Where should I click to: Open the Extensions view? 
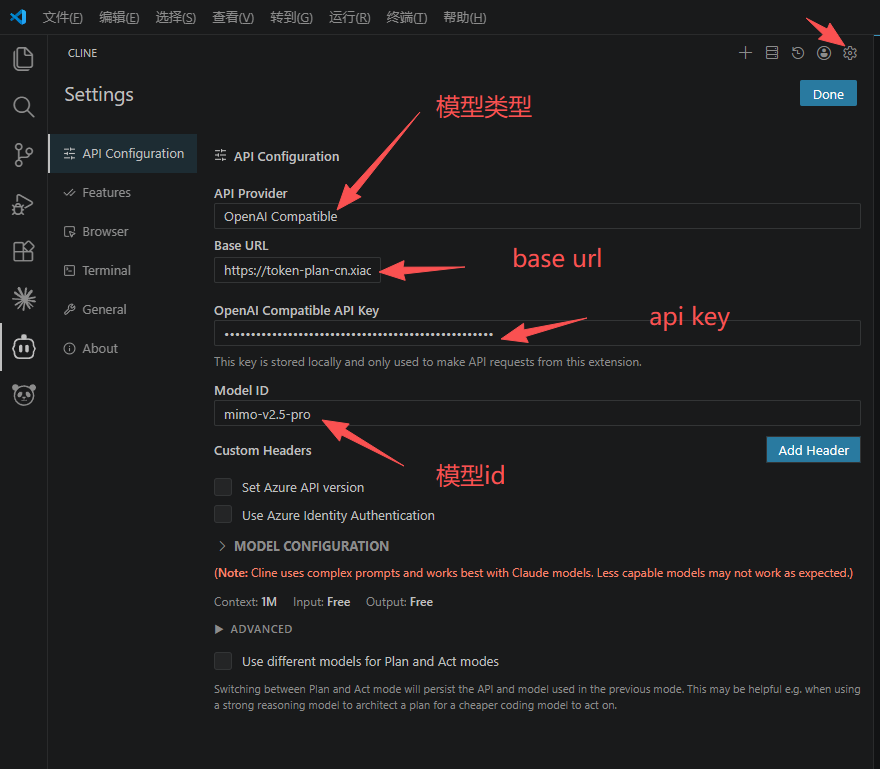(23, 251)
